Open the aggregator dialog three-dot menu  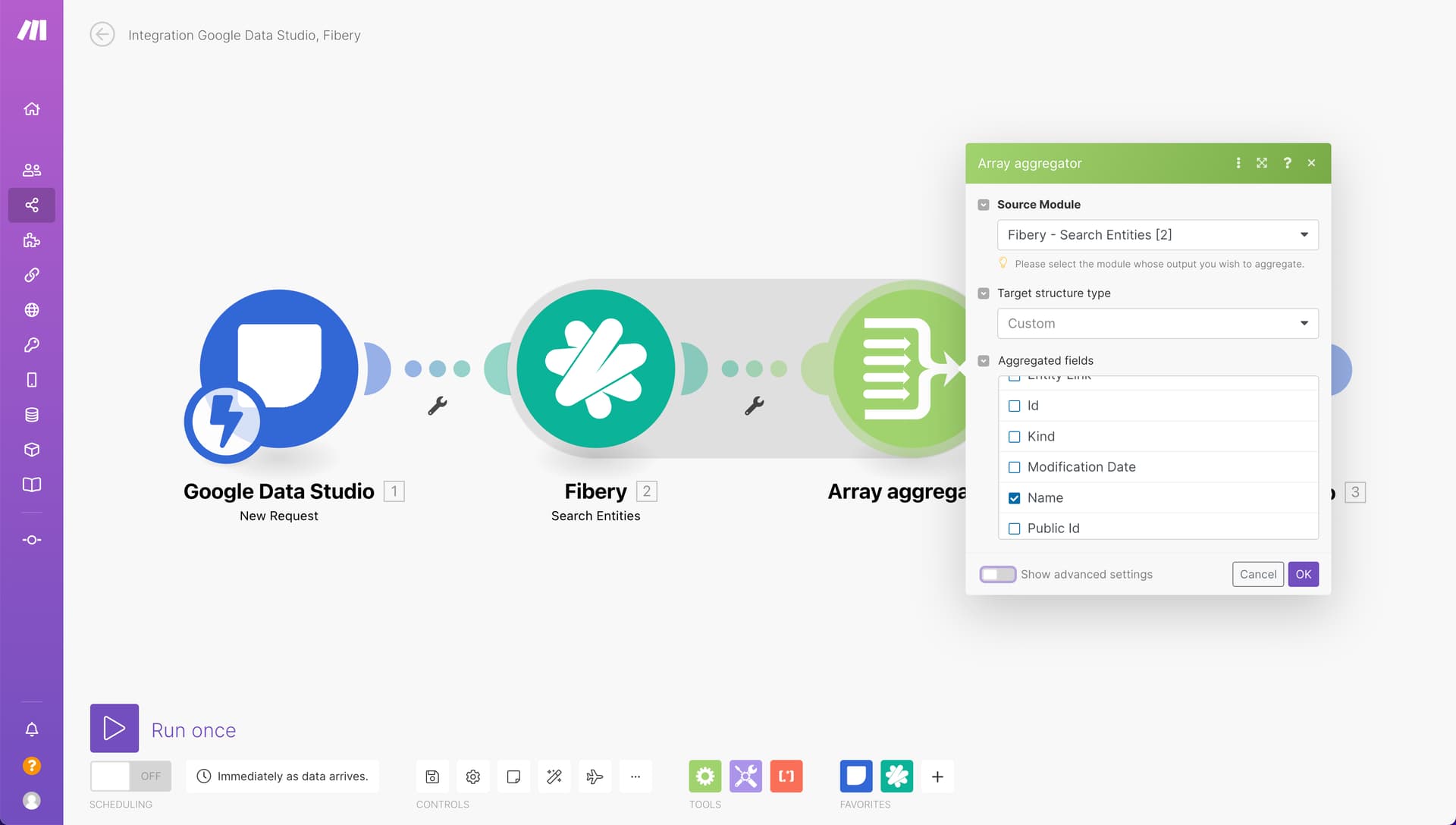point(1238,163)
